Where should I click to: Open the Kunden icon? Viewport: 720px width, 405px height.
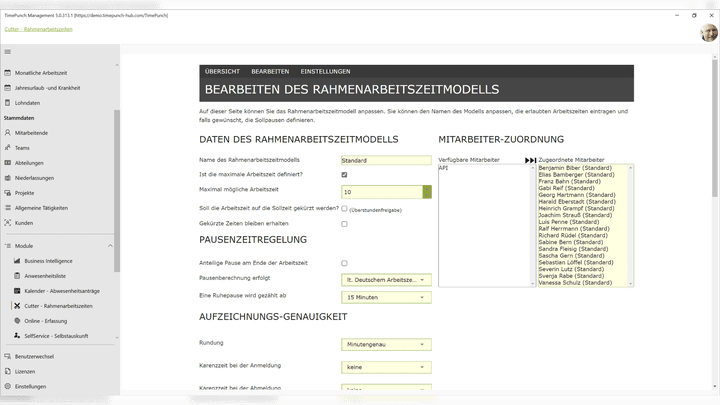click(x=7, y=223)
